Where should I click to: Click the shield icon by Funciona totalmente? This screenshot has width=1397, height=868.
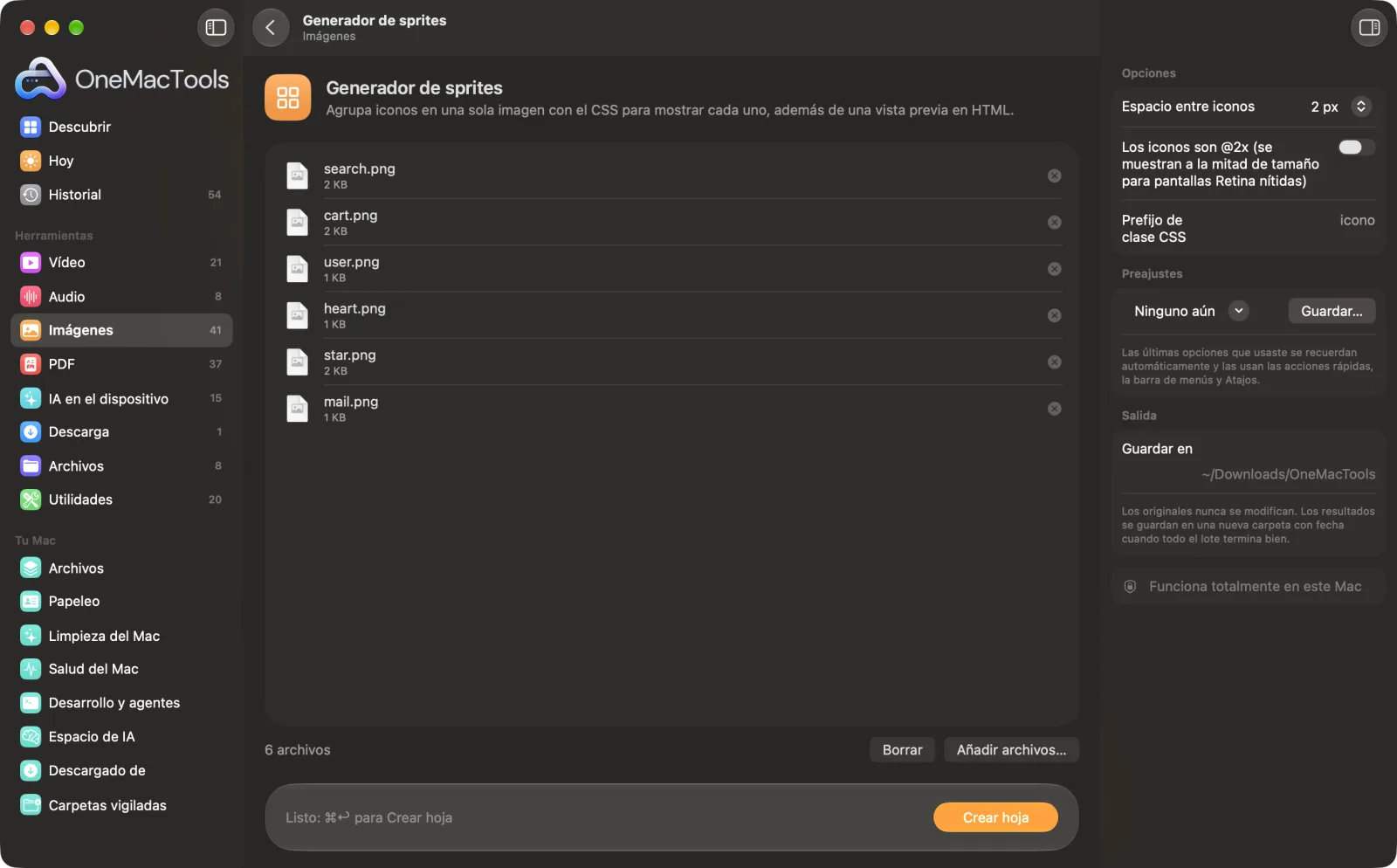[x=1130, y=587]
